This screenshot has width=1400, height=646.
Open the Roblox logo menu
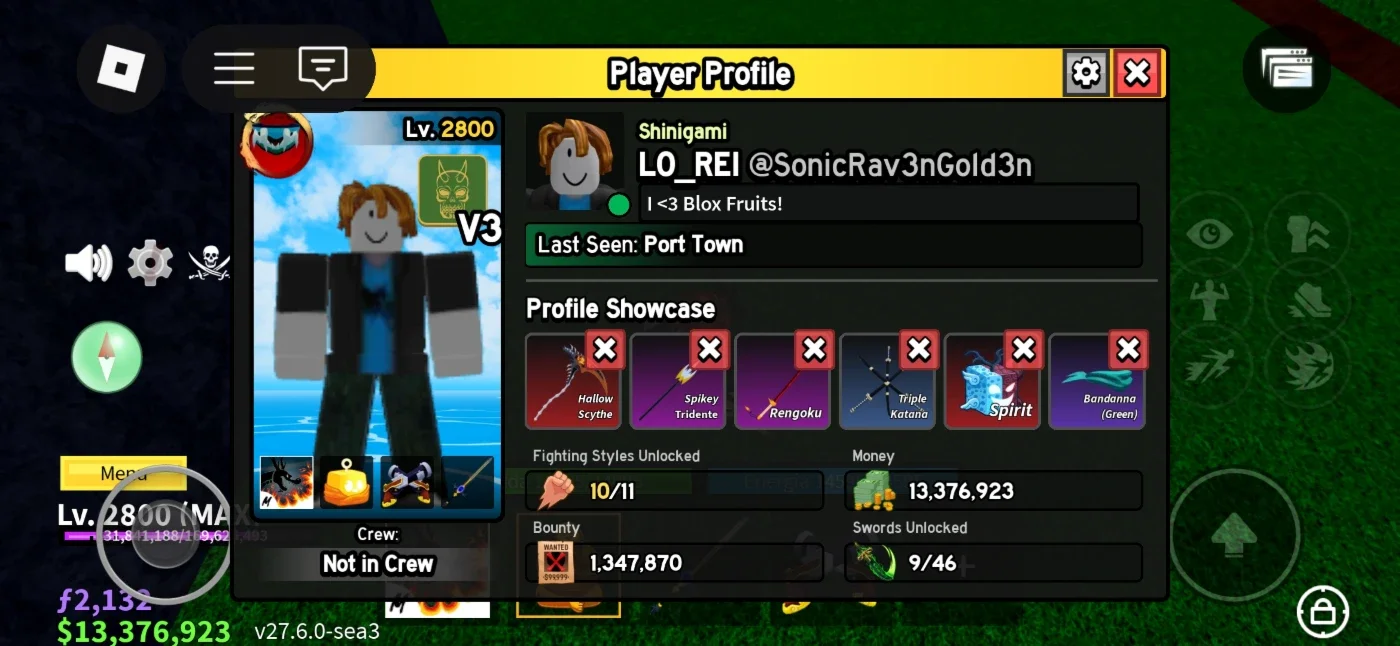(120, 69)
